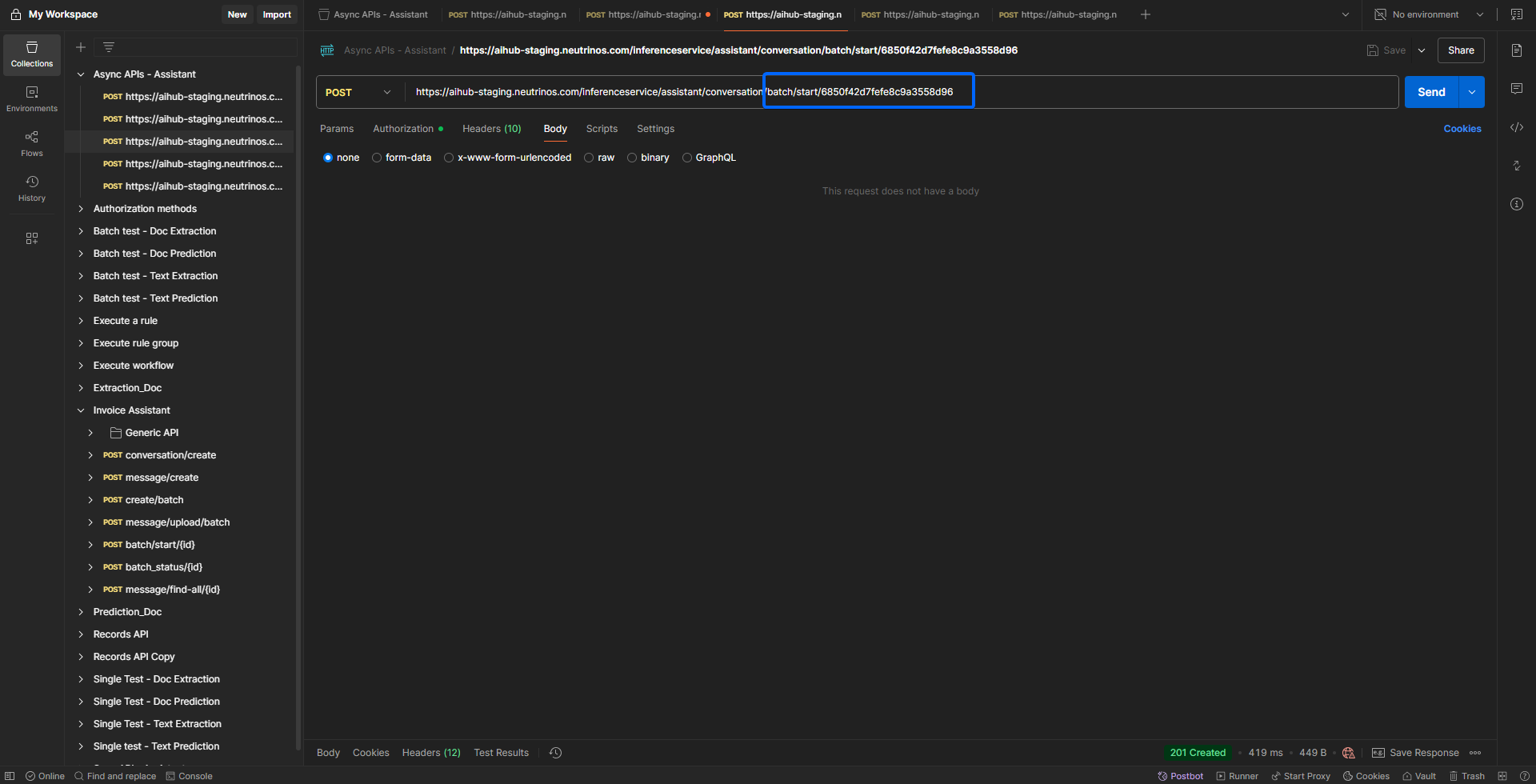Open the Environments sidebar panel

32,99
